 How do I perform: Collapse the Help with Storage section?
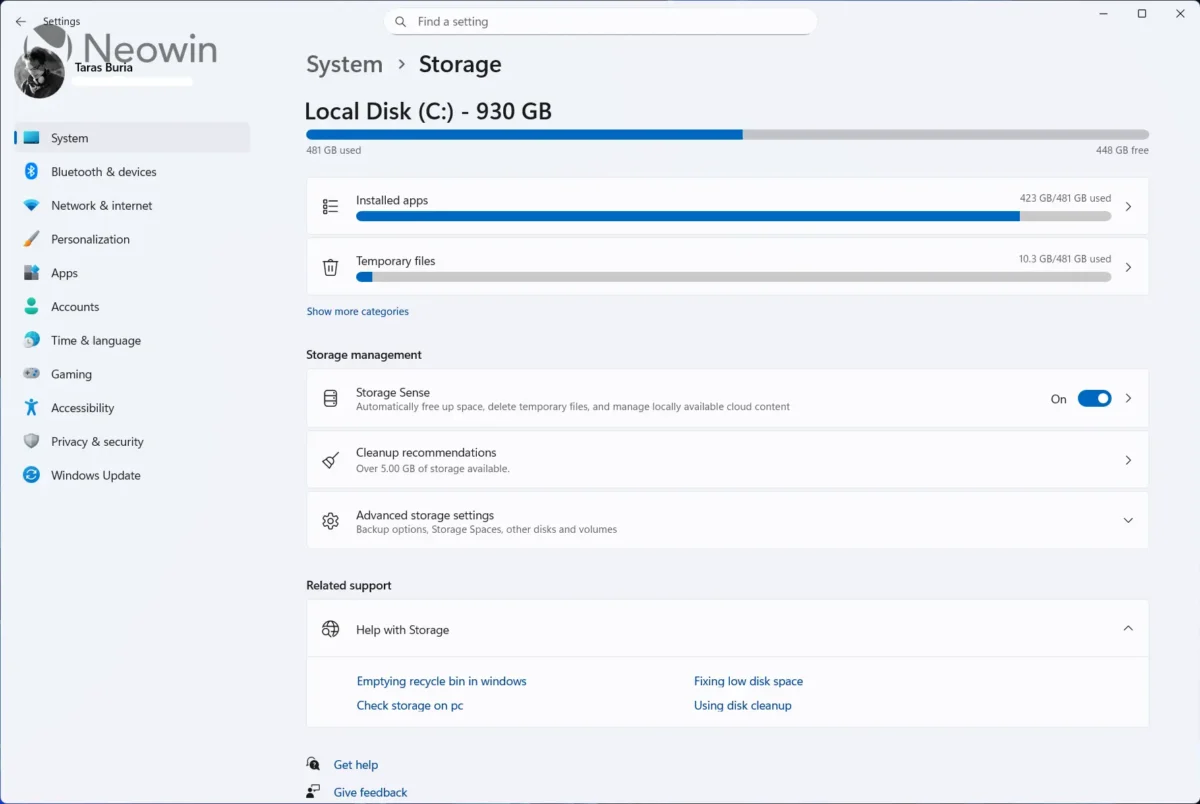pyautogui.click(x=1128, y=629)
